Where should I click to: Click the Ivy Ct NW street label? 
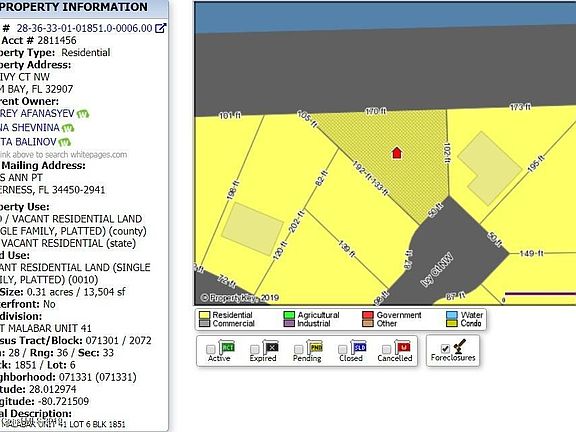[x=437, y=270]
